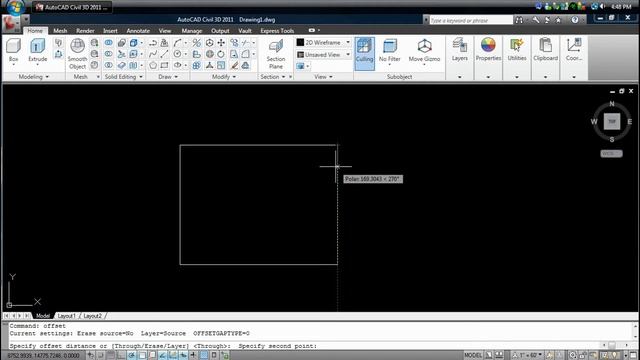The image size is (640, 360).
Task: Open the WCS menu below the ViewCube
Action: [x=611, y=153]
